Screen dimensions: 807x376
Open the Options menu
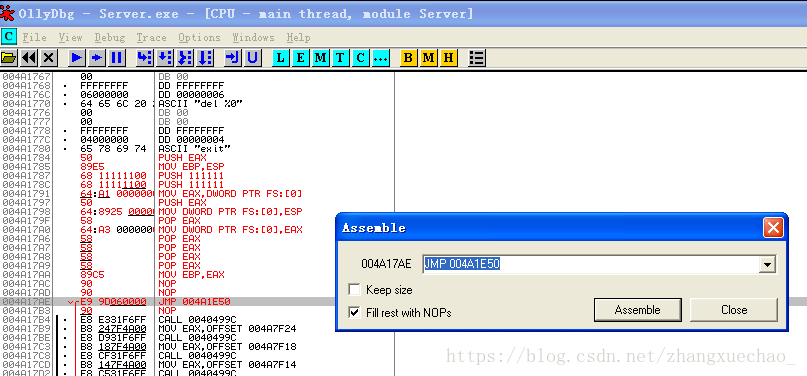click(199, 38)
